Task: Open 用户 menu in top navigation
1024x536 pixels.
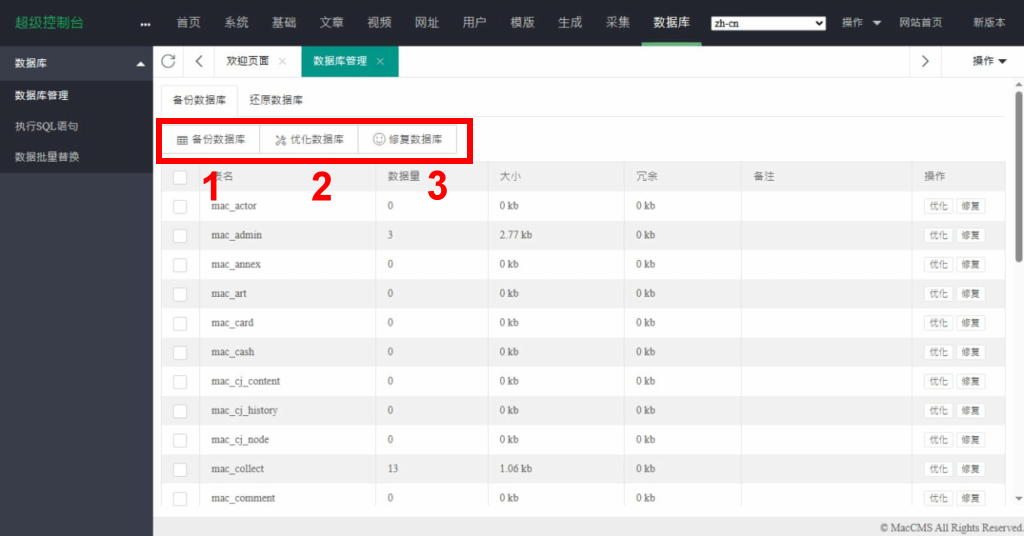Action: pyautogui.click(x=475, y=23)
